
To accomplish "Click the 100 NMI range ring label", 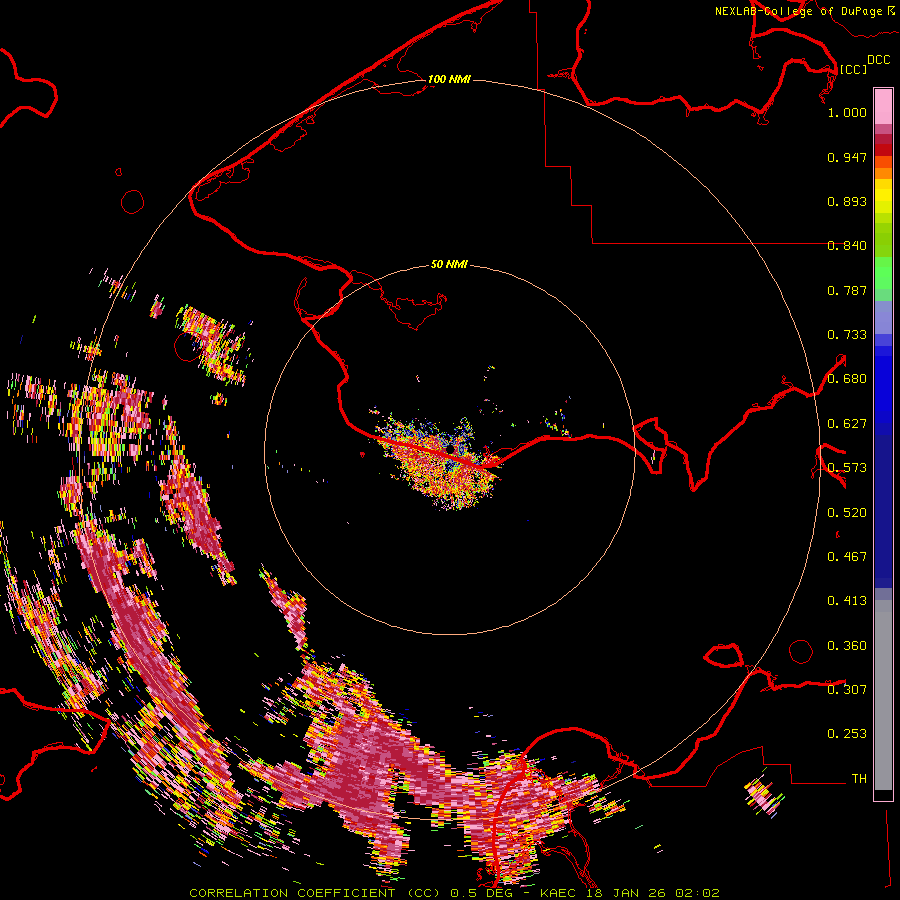I will click(449, 79).
